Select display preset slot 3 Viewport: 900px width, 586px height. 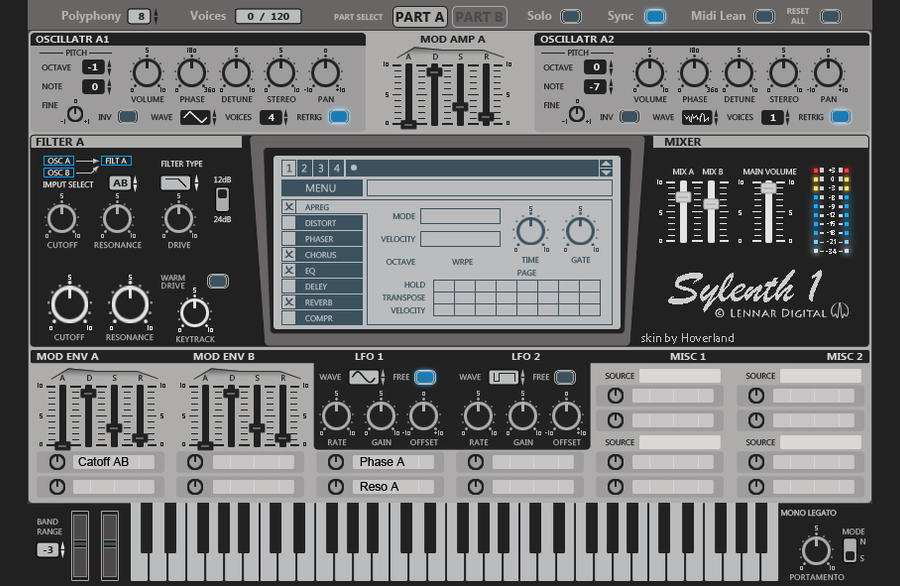coord(320,168)
